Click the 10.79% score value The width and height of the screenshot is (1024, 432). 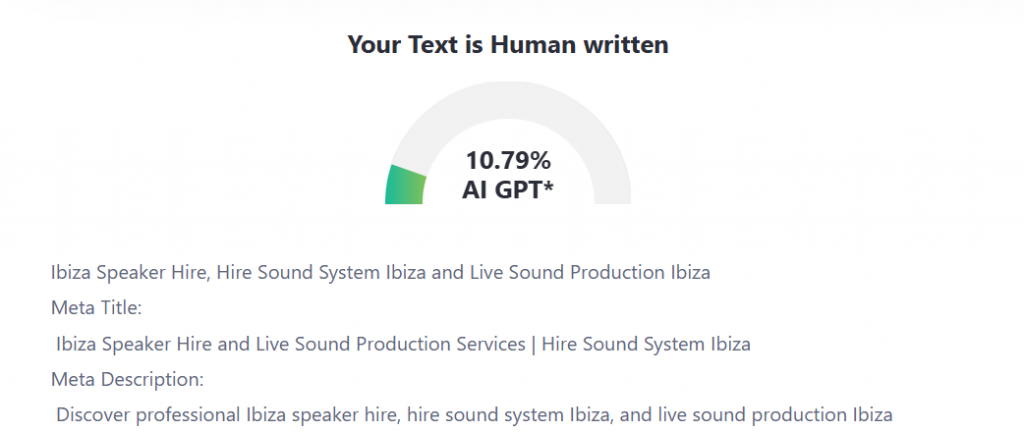(508, 160)
